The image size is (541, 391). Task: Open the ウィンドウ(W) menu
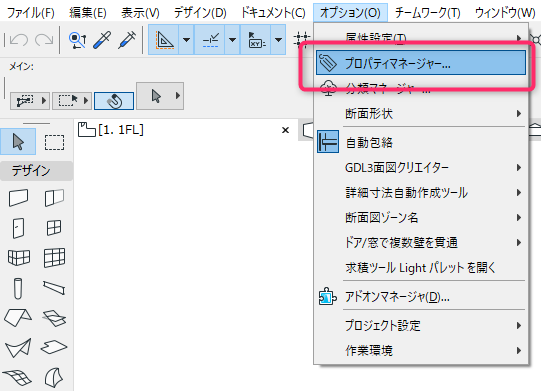pos(505,13)
